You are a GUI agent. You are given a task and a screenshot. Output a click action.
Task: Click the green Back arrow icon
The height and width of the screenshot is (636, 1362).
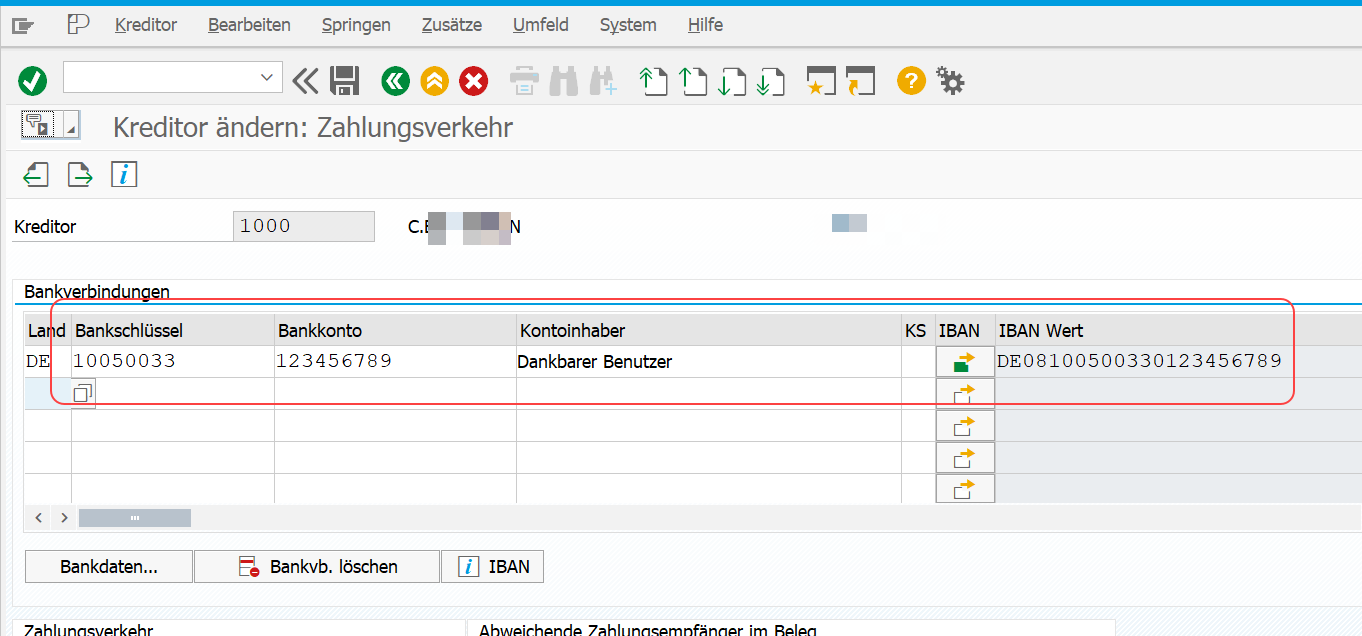tap(395, 81)
